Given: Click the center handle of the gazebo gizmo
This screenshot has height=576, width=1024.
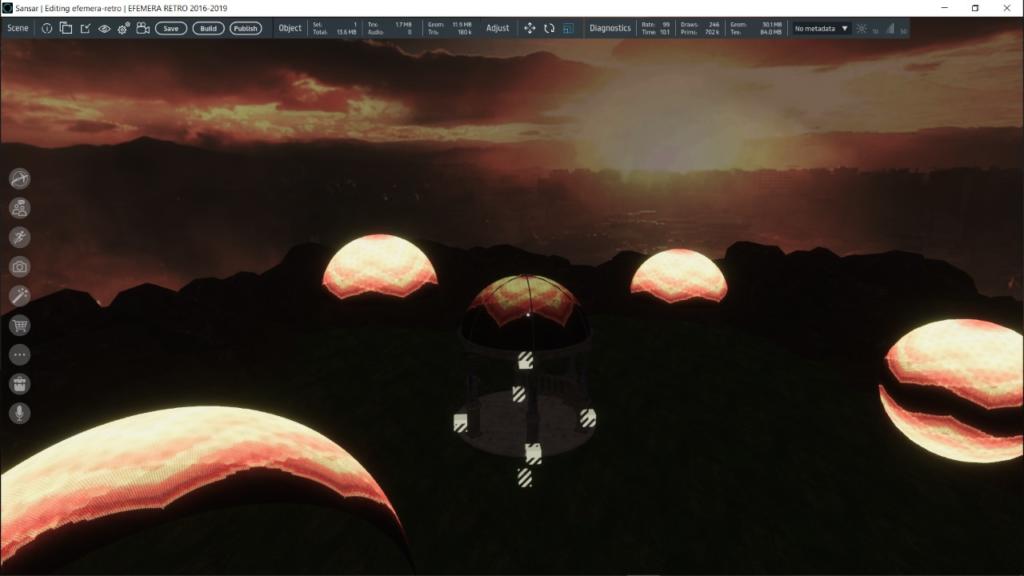Looking at the screenshot, I should [x=519, y=394].
